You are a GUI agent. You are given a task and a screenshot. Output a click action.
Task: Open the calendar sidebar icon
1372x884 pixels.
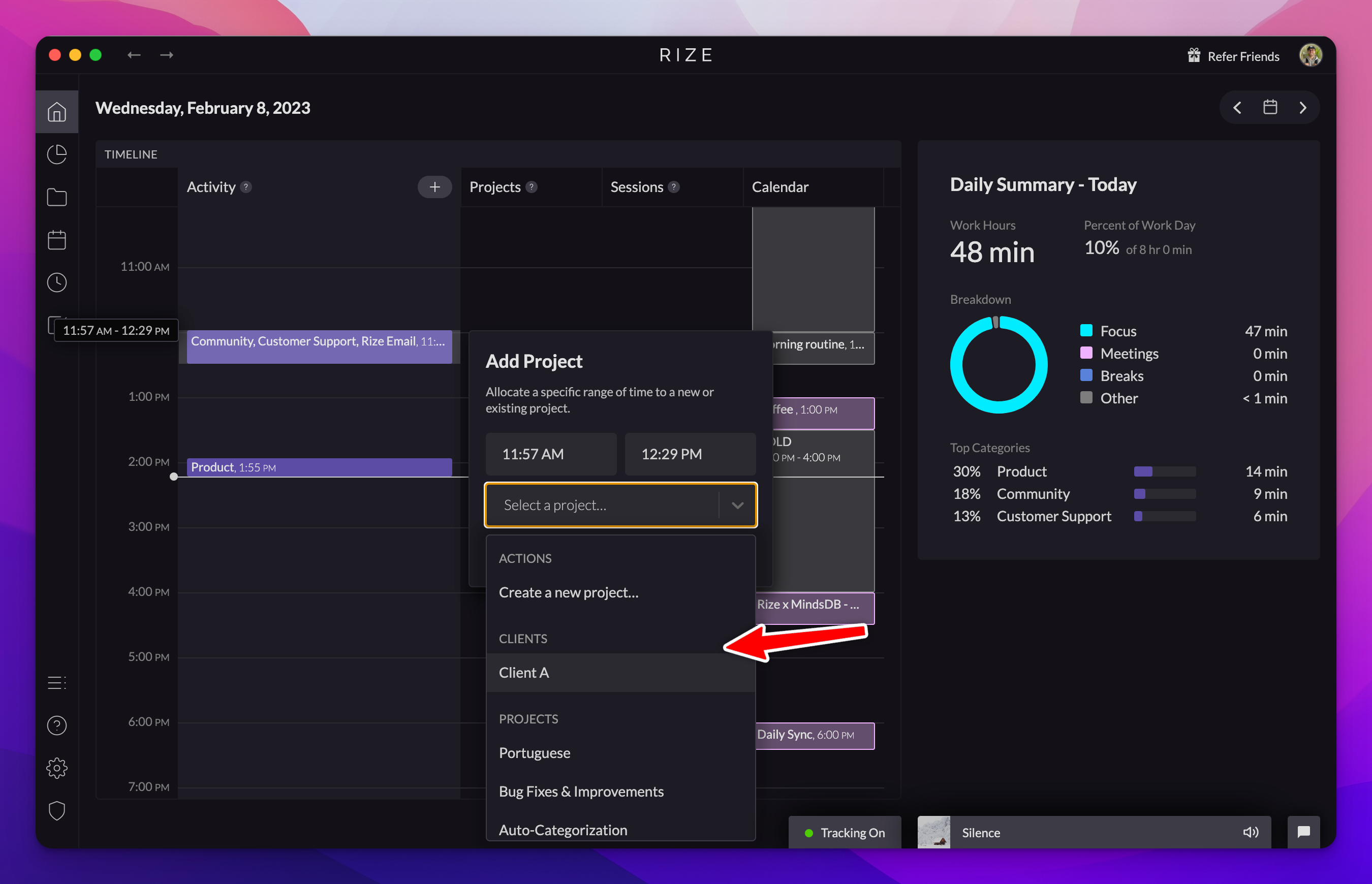pyautogui.click(x=57, y=239)
